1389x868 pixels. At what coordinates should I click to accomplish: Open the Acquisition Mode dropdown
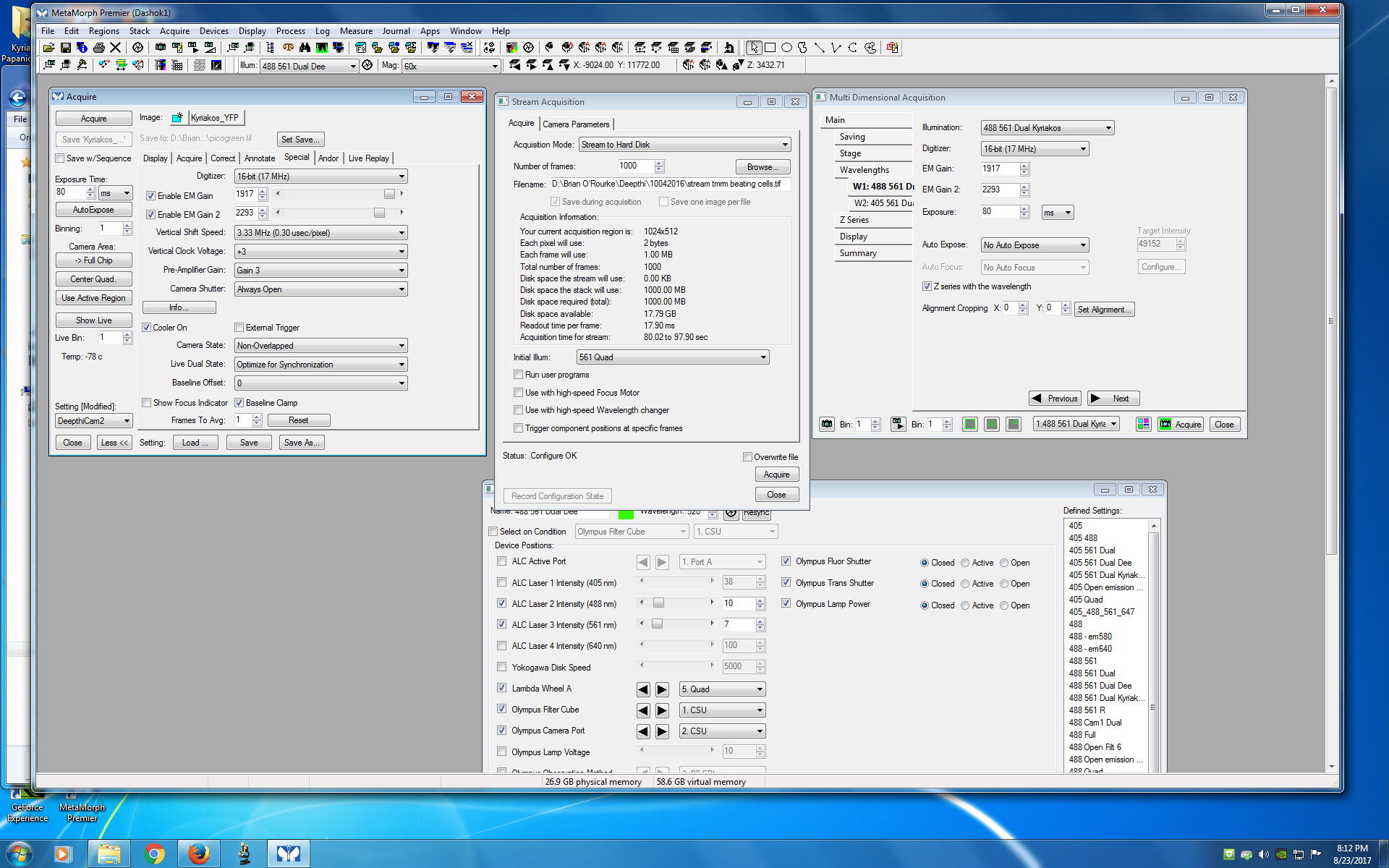click(684, 145)
